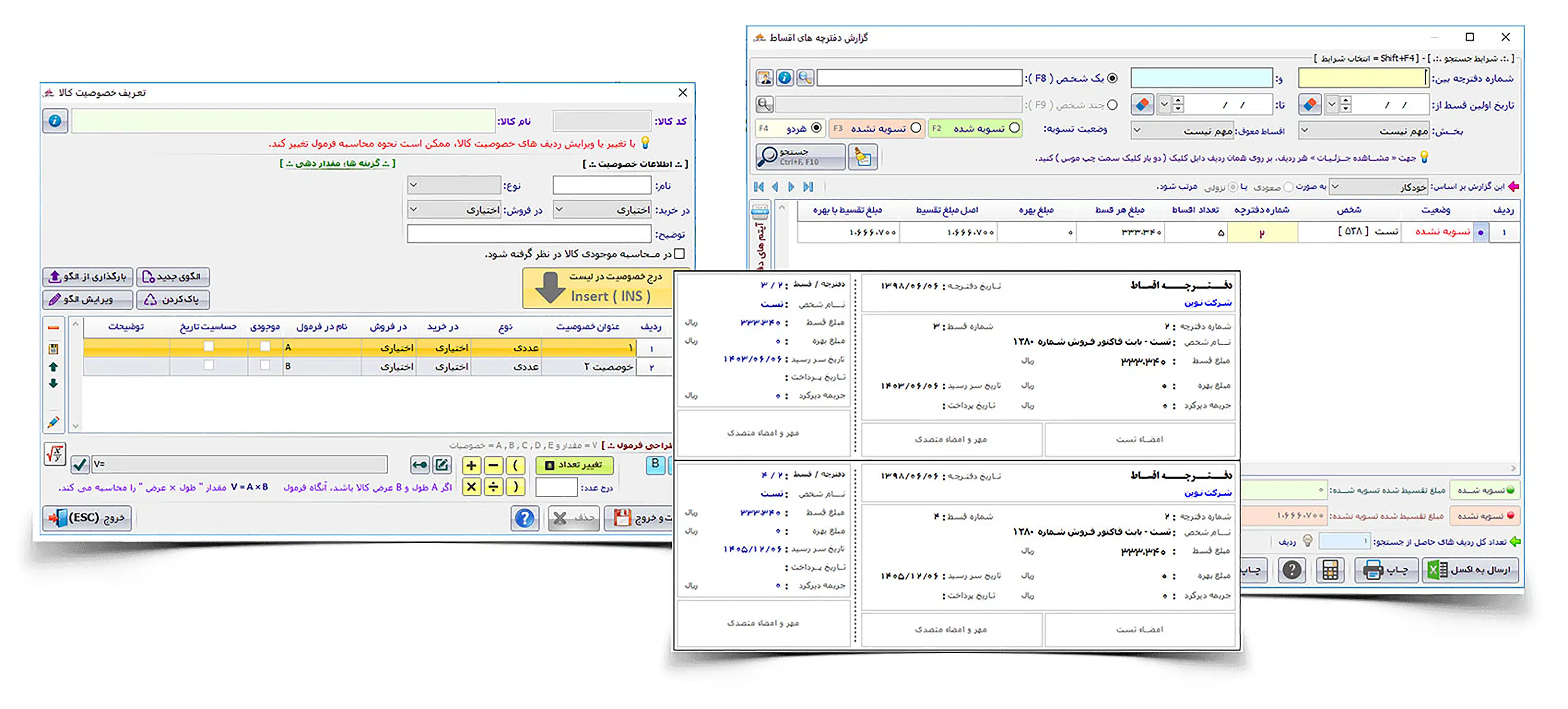This screenshot has width=1568, height=709.
Task: Select the both (F4) status radio
Action: point(816,128)
